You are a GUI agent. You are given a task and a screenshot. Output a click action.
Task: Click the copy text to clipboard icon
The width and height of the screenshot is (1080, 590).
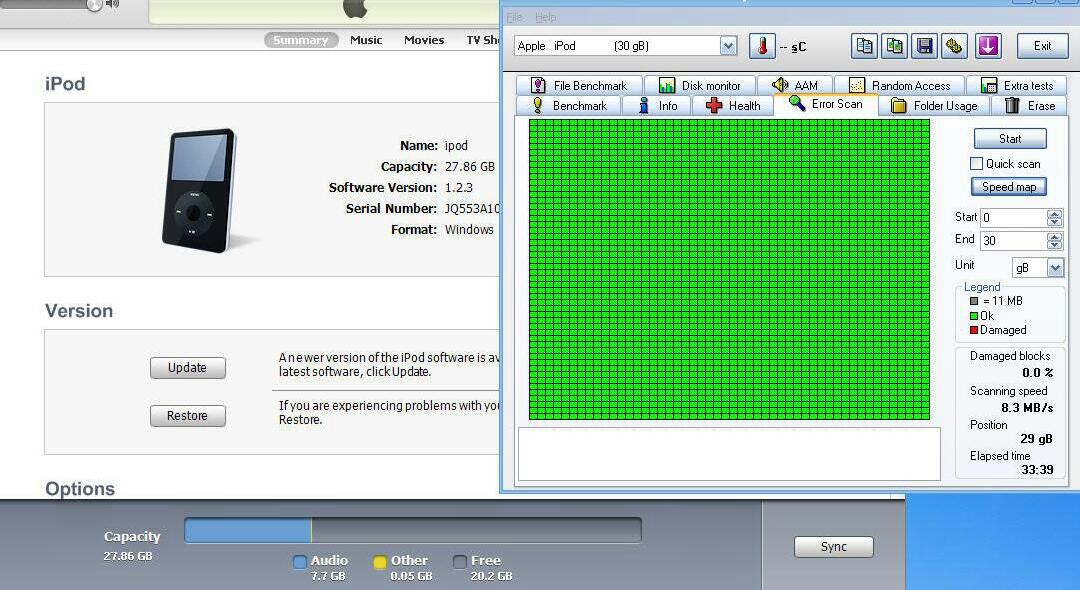tap(865, 46)
